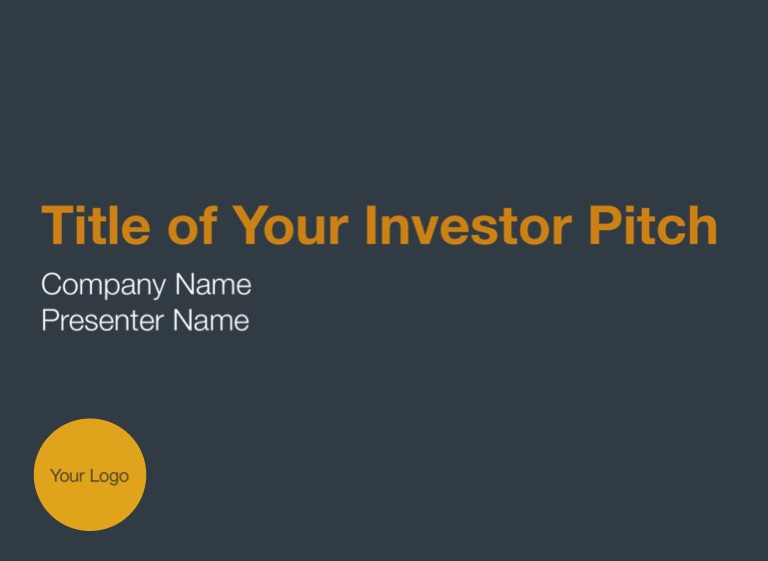Click empty dark background right of the logo
This screenshot has height=561, width=768.
(x=441, y=474)
